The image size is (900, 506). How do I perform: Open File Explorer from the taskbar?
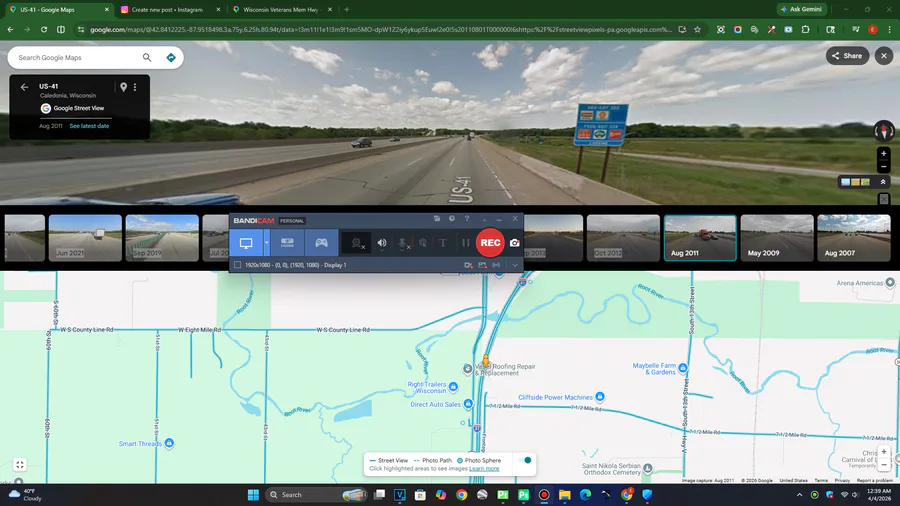(x=565, y=495)
